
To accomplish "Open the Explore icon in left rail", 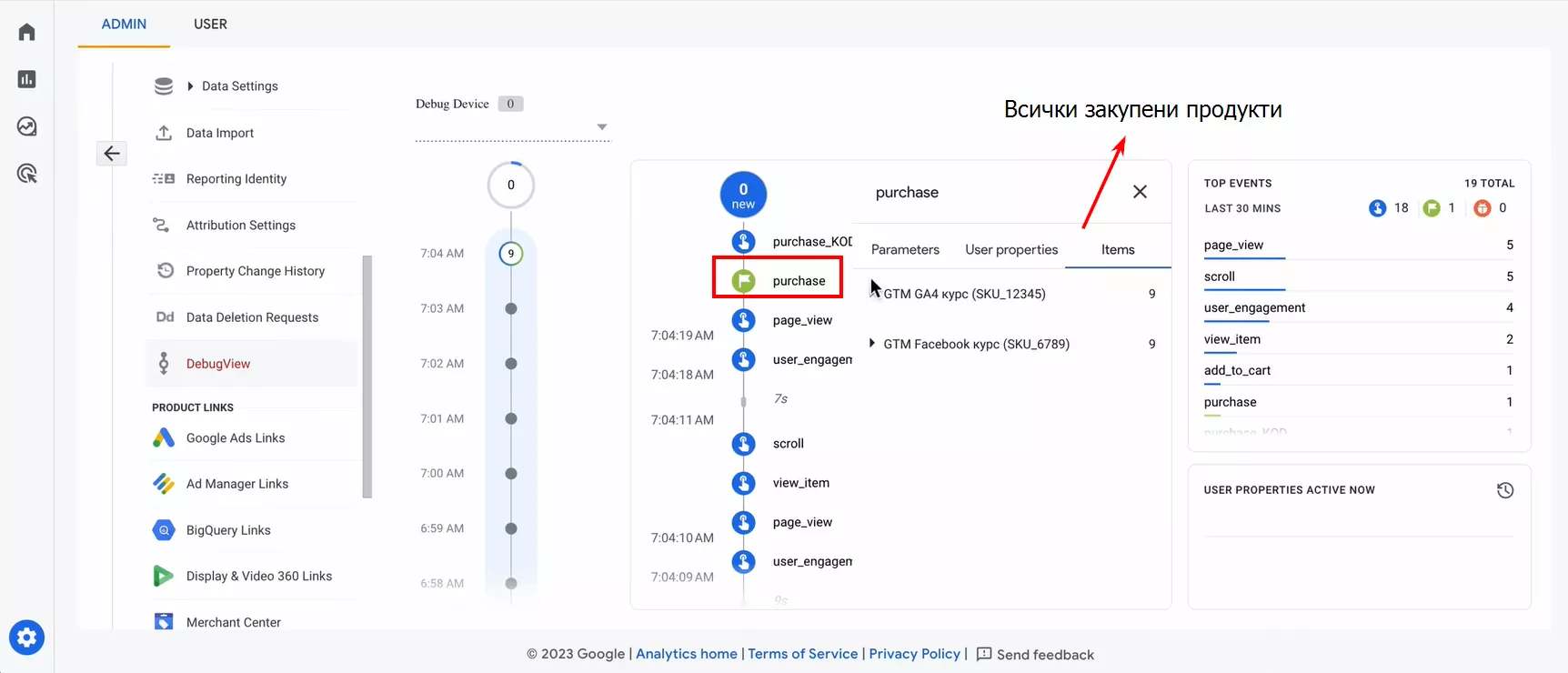I will [27, 126].
